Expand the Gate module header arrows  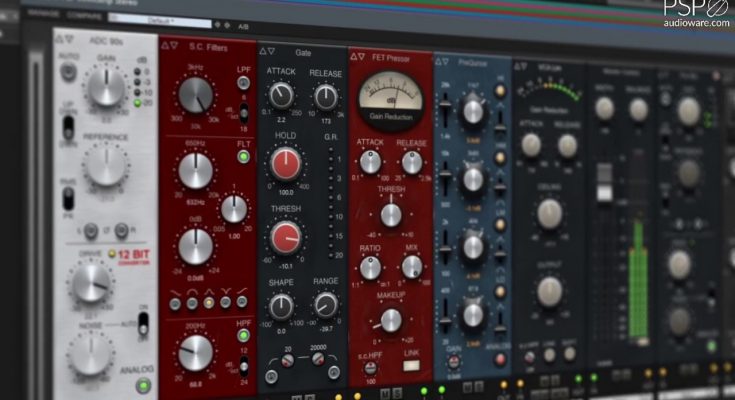(267, 50)
